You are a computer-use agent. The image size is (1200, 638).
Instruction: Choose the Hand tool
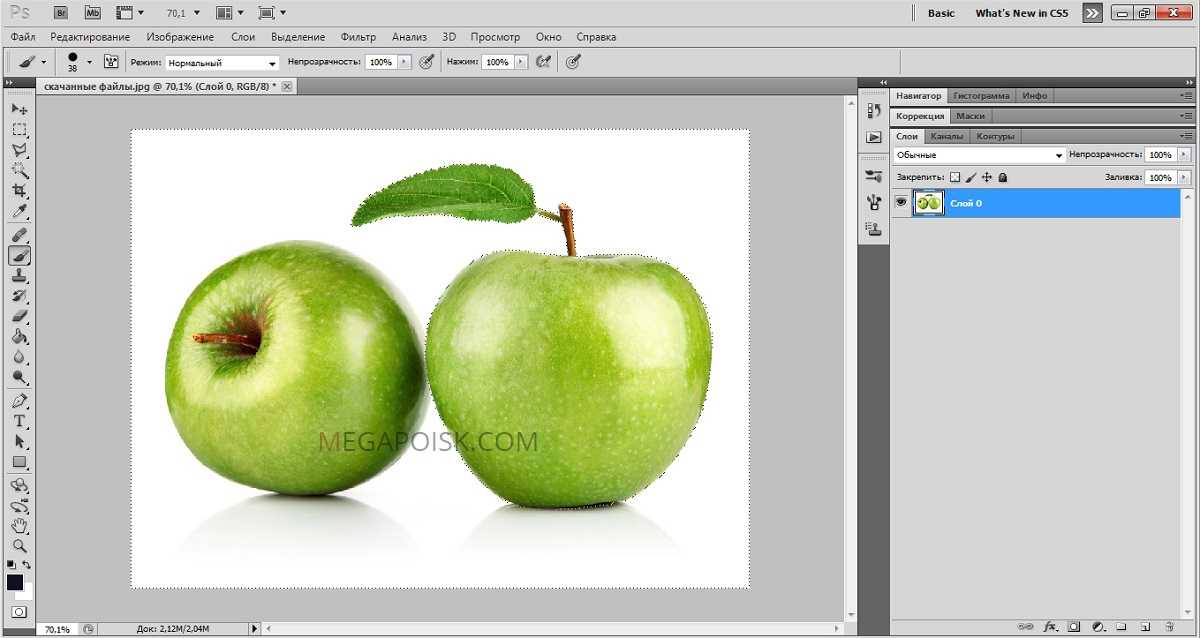click(19, 526)
